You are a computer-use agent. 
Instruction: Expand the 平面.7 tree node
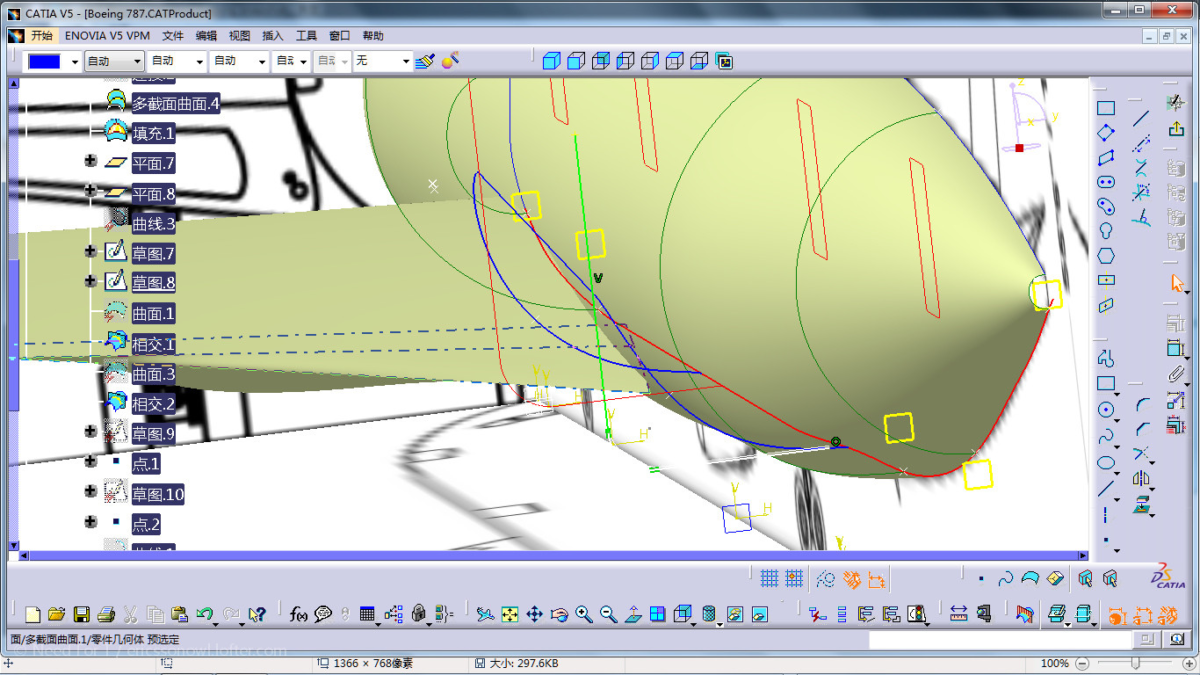pyautogui.click(x=91, y=161)
